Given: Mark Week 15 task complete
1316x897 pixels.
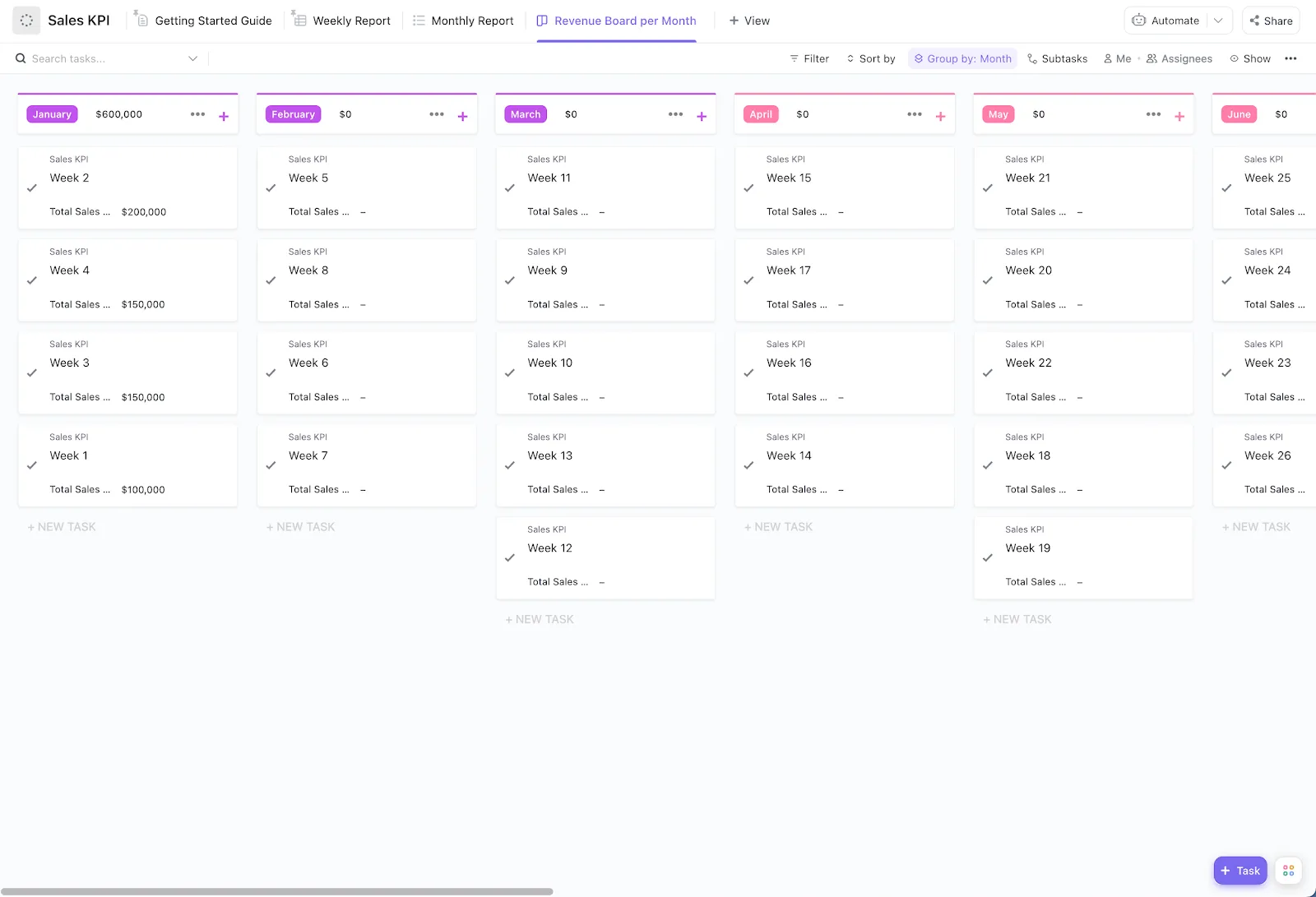Looking at the screenshot, I should 748,188.
